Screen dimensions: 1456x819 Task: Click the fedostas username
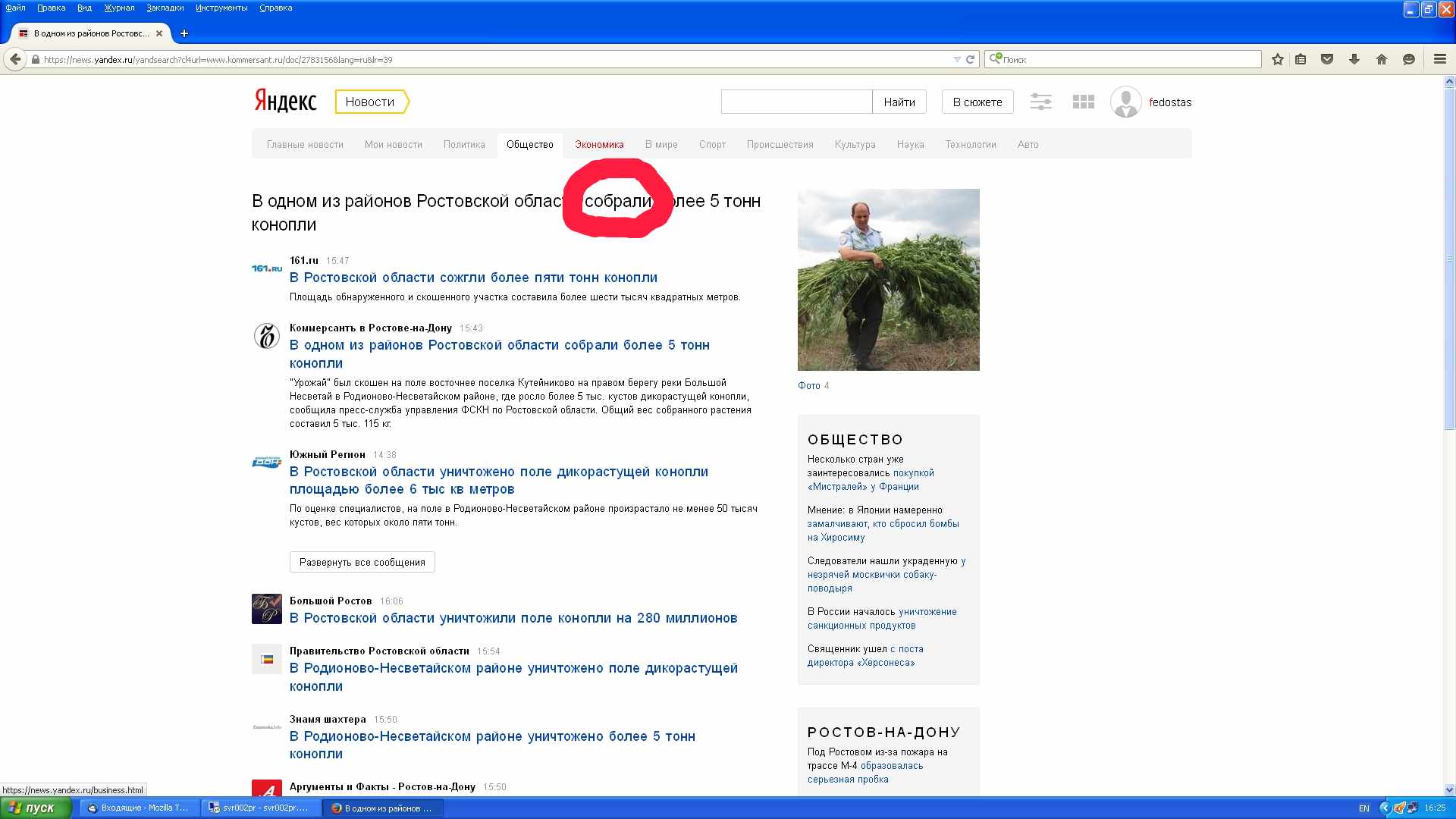coord(1170,102)
